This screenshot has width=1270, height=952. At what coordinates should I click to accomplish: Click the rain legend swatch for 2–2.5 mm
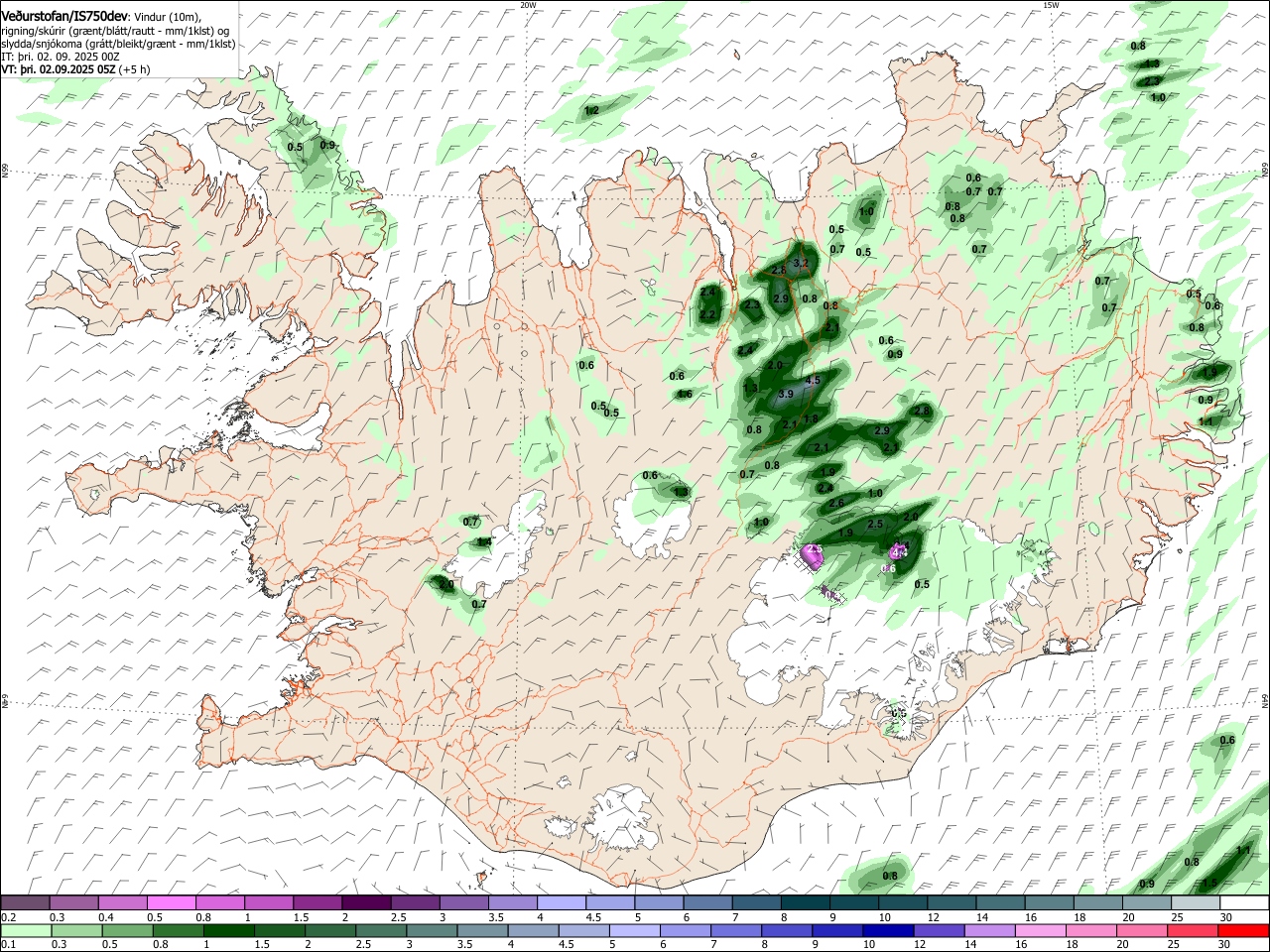pyautogui.click(x=329, y=930)
